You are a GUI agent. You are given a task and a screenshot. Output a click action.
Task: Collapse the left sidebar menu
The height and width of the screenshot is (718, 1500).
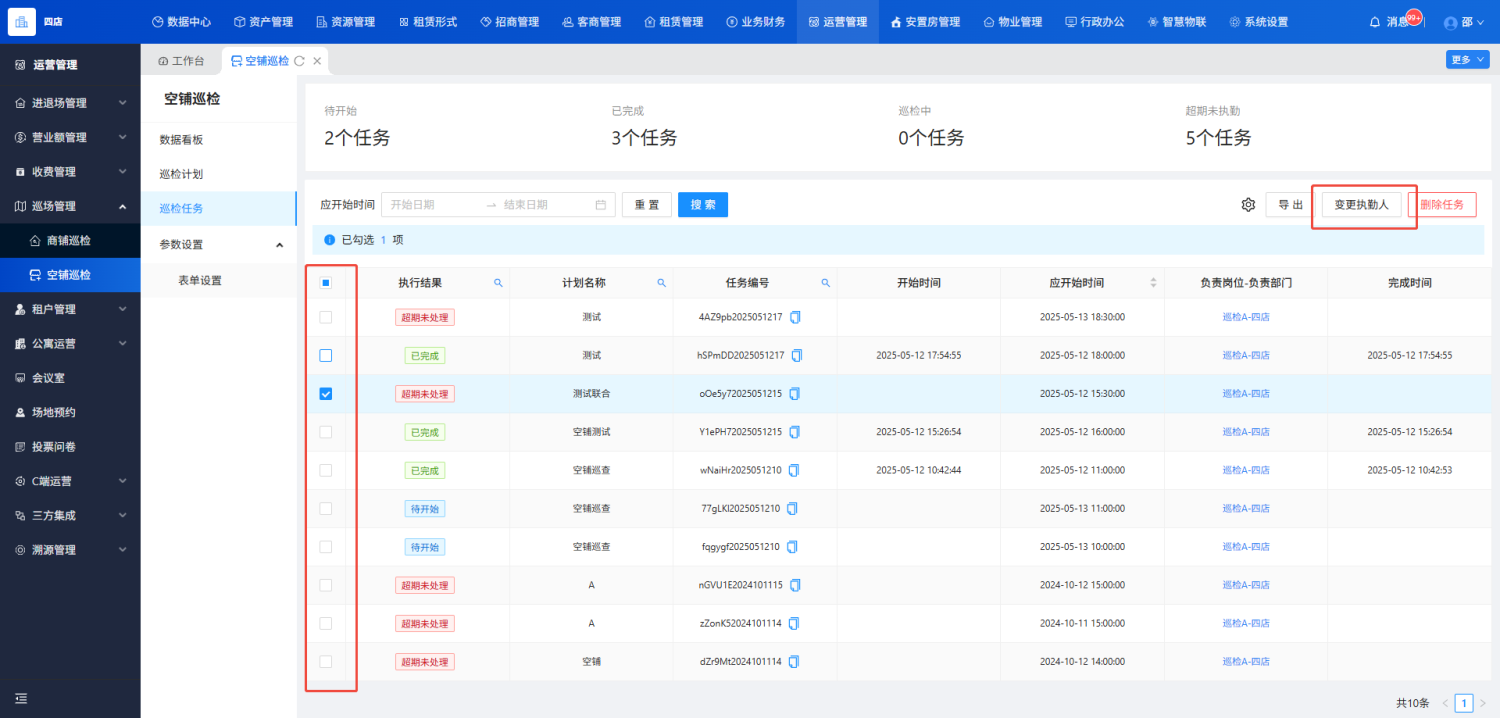[x=21, y=698]
